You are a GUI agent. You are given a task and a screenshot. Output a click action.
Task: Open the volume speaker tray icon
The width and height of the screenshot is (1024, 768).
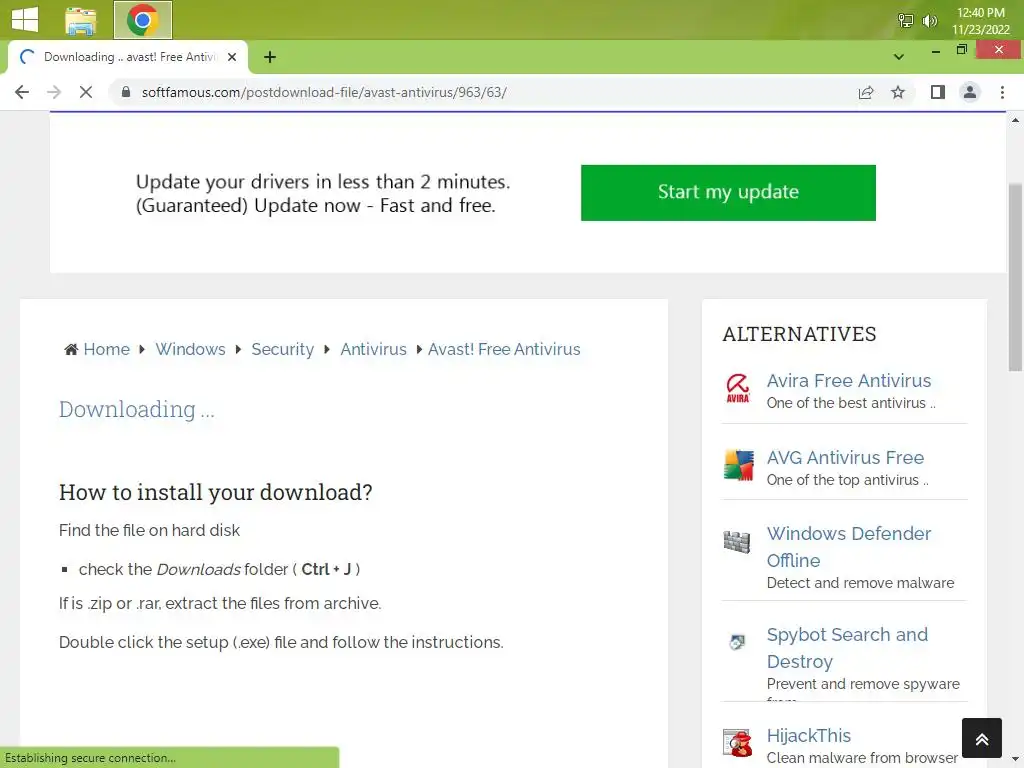(x=929, y=21)
